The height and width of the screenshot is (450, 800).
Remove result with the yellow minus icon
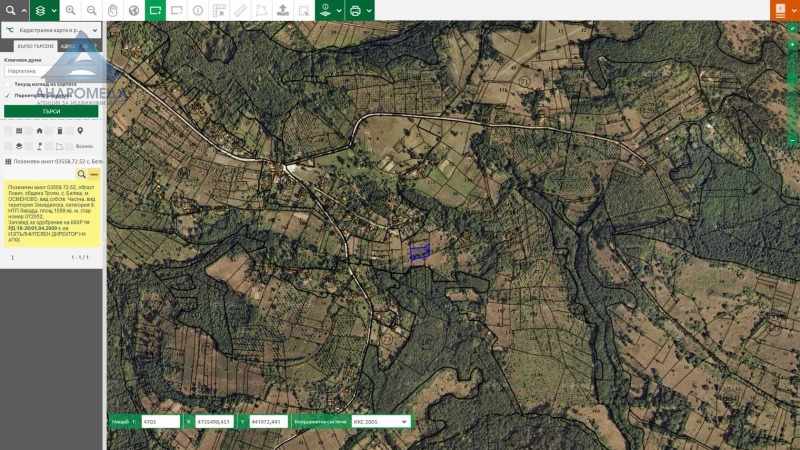pyautogui.click(x=94, y=174)
